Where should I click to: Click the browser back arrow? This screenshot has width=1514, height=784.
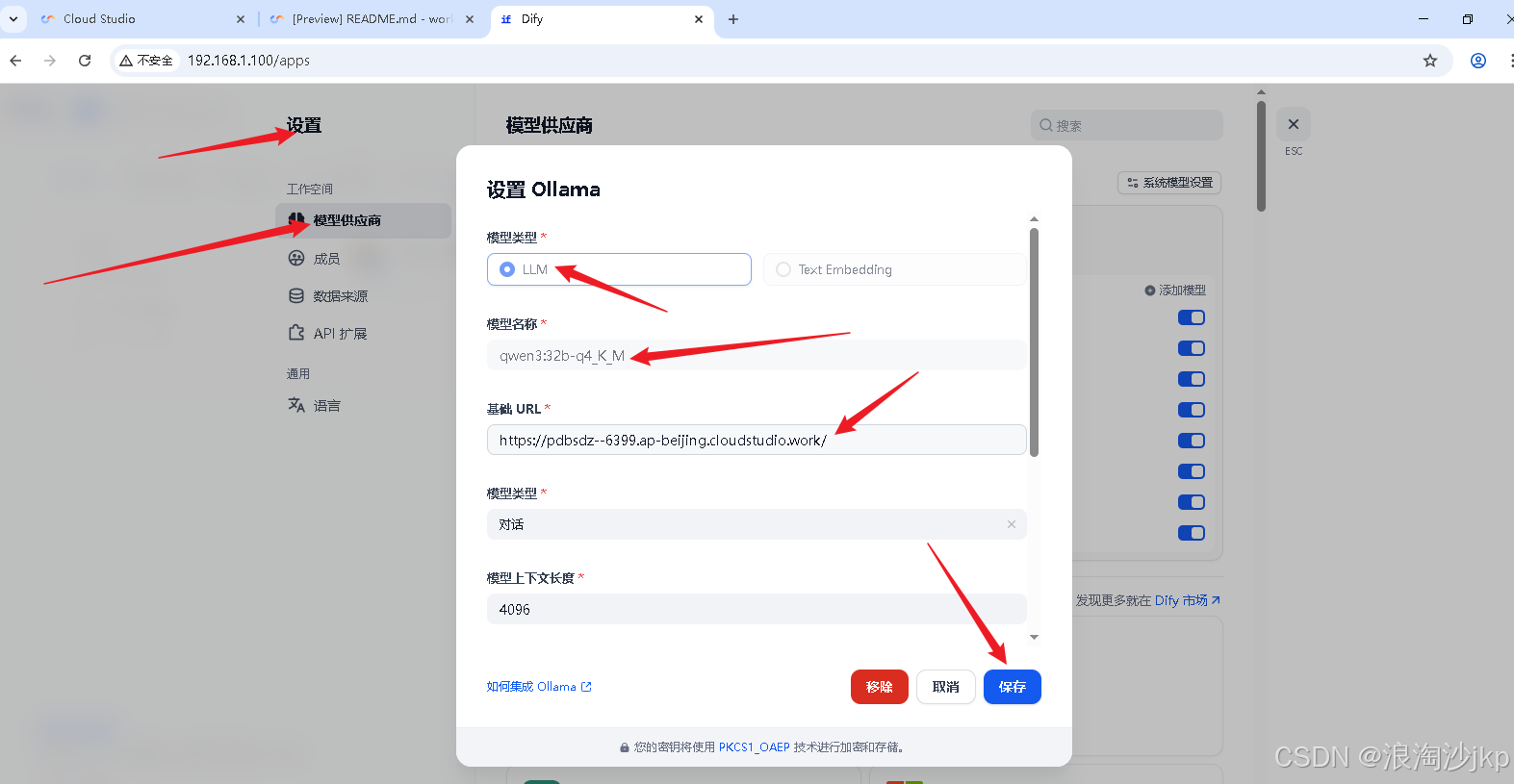[x=15, y=61]
